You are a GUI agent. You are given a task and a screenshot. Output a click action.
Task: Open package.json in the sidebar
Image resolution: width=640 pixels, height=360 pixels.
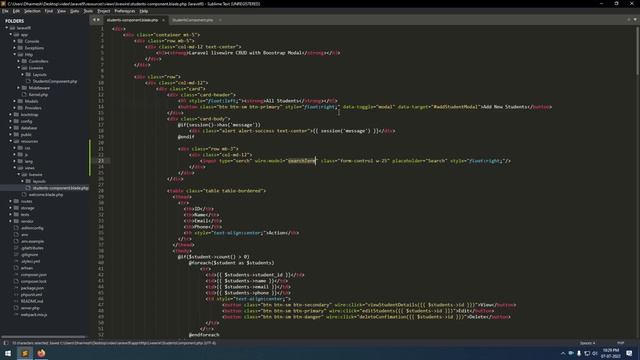point(32,288)
